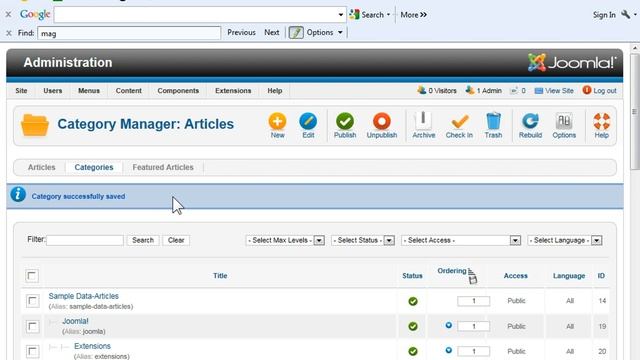
Task: Open the Select Language dropdown
Action: [565, 240]
